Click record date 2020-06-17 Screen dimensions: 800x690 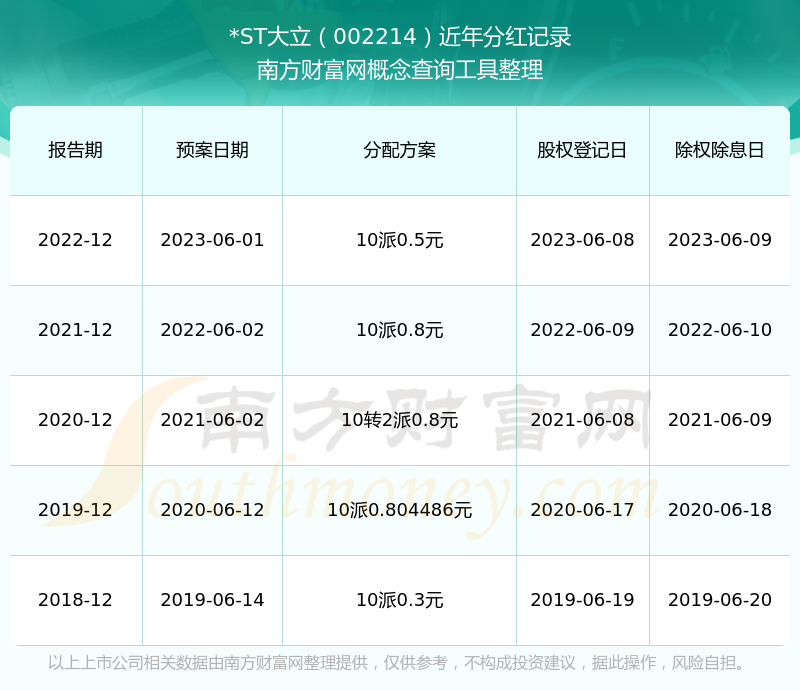tap(582, 509)
